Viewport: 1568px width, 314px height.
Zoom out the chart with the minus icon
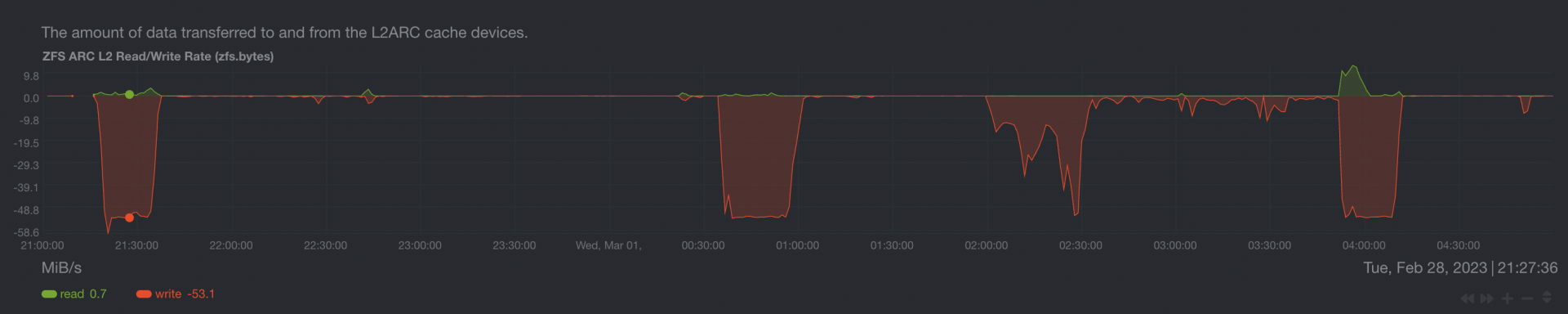pyautogui.click(x=1527, y=298)
